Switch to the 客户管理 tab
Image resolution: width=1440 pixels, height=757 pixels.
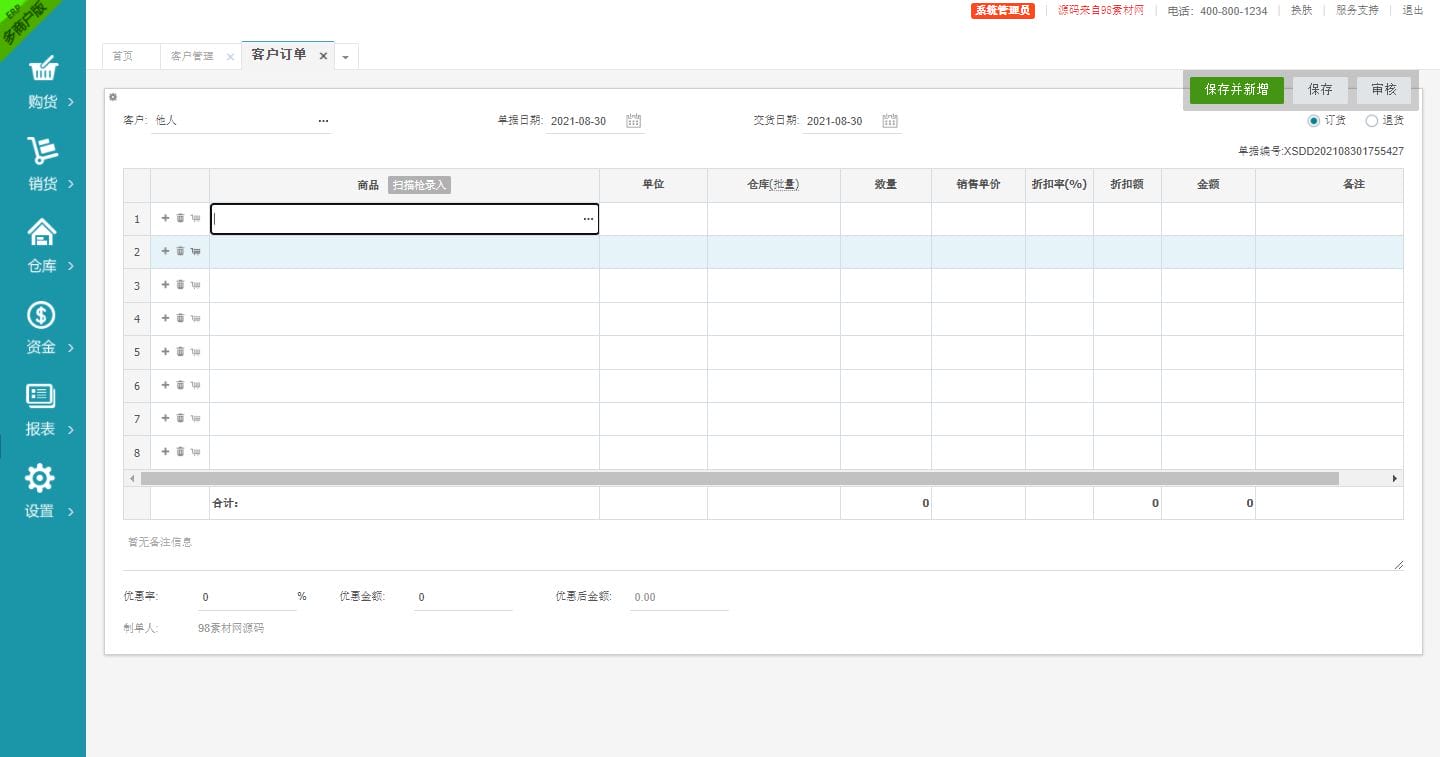click(192, 56)
